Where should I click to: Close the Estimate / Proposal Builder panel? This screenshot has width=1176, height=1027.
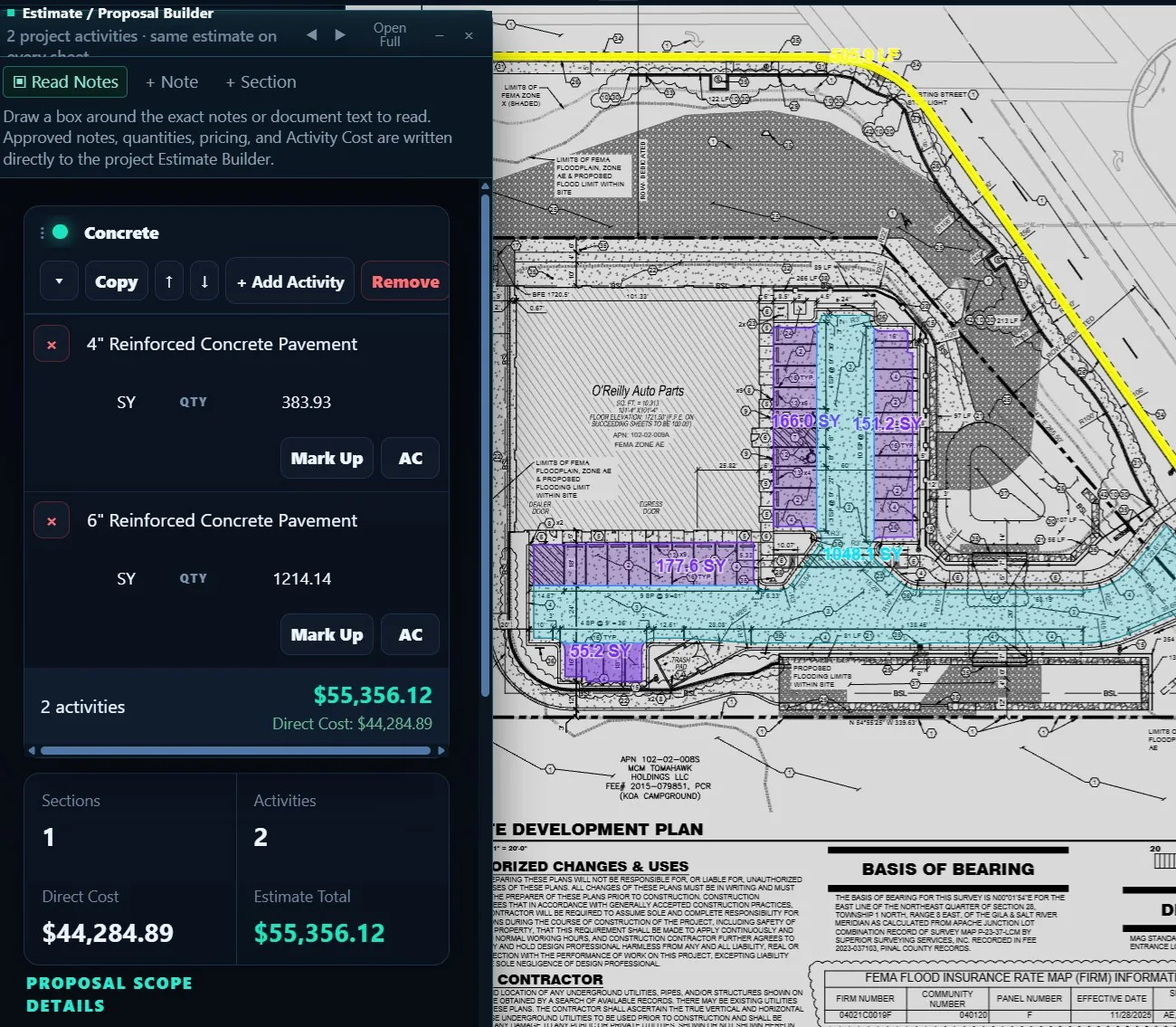469,35
